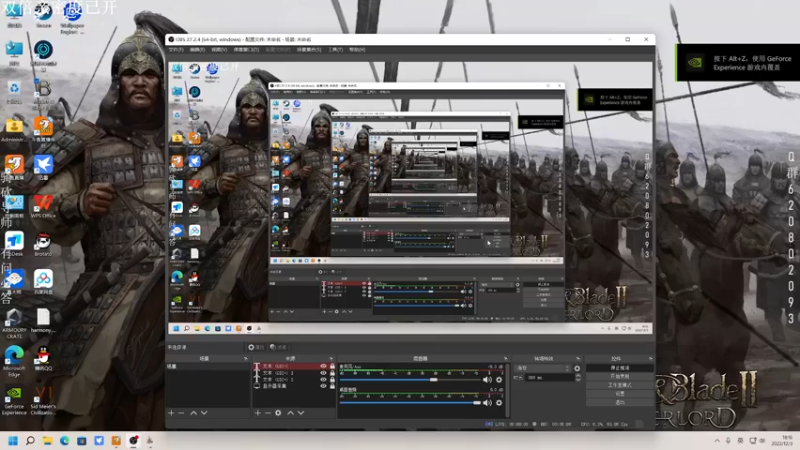
Task: Launch WPS Office desktop shortcut
Action: tap(43, 207)
